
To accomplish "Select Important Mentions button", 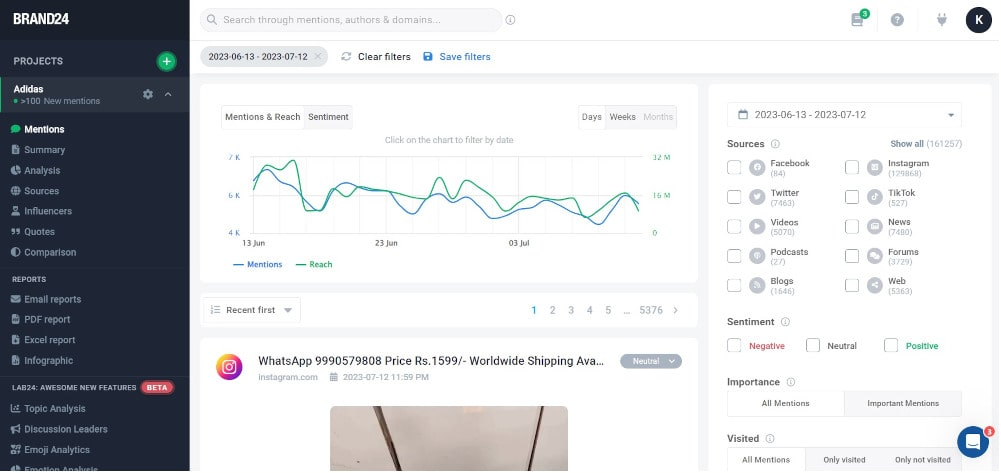I will pos(903,403).
